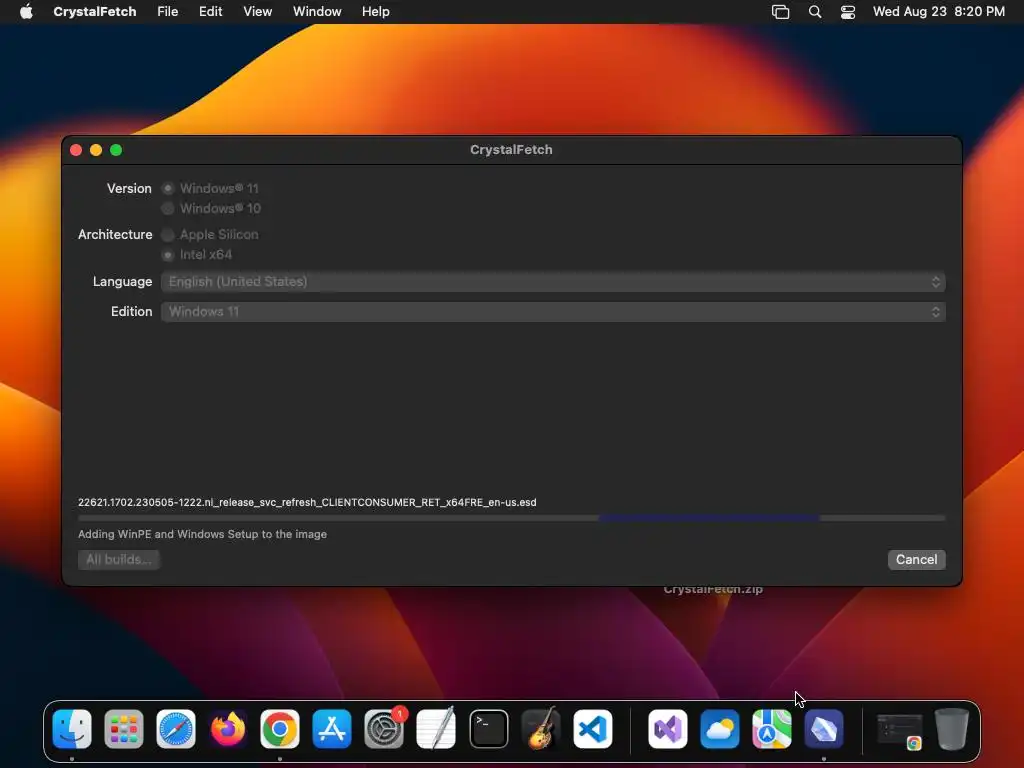Launch Firefox from the dock
Screen dimensions: 1024x768
[228, 729]
